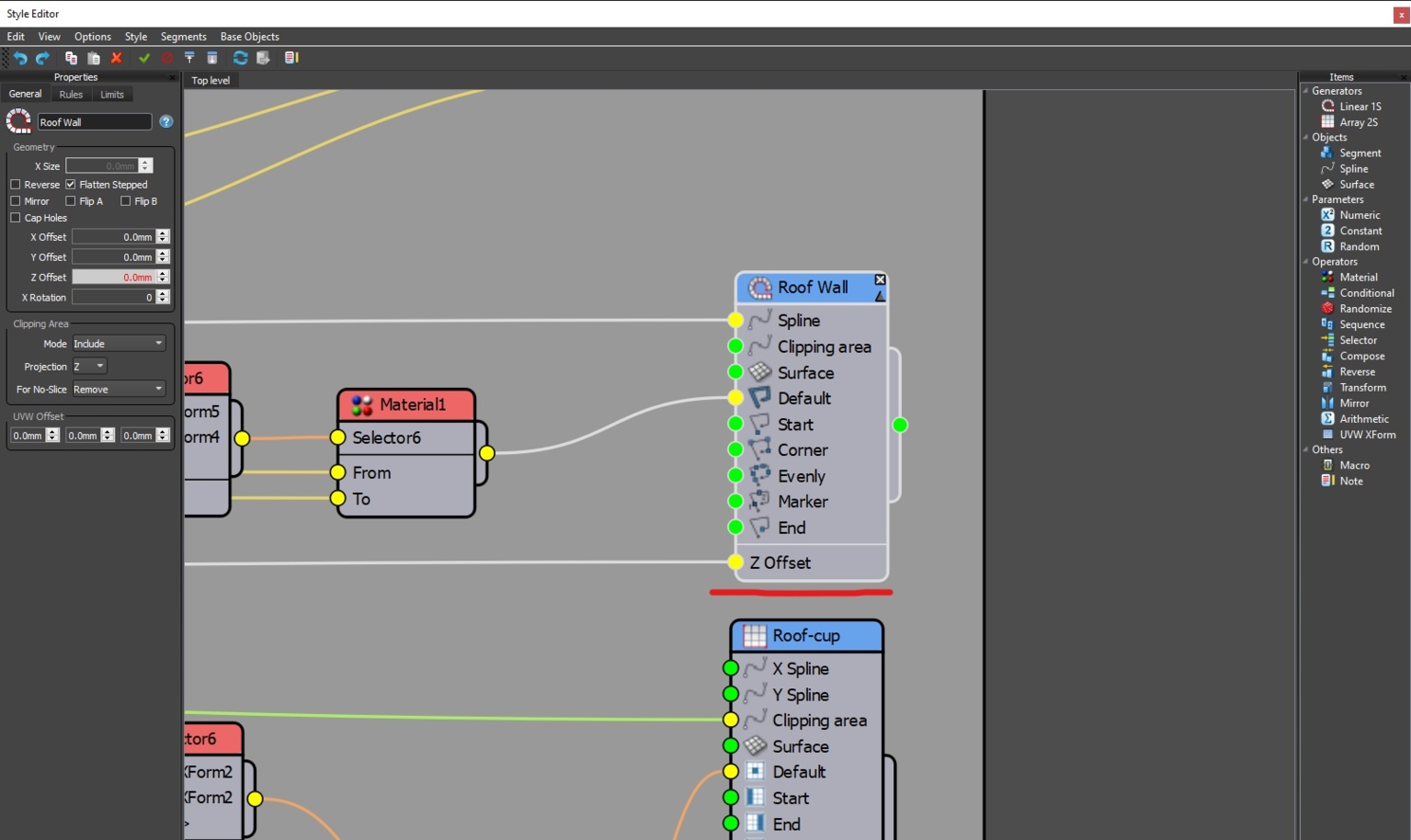
Task: Choose the Constant parameter item
Action: [1351, 230]
